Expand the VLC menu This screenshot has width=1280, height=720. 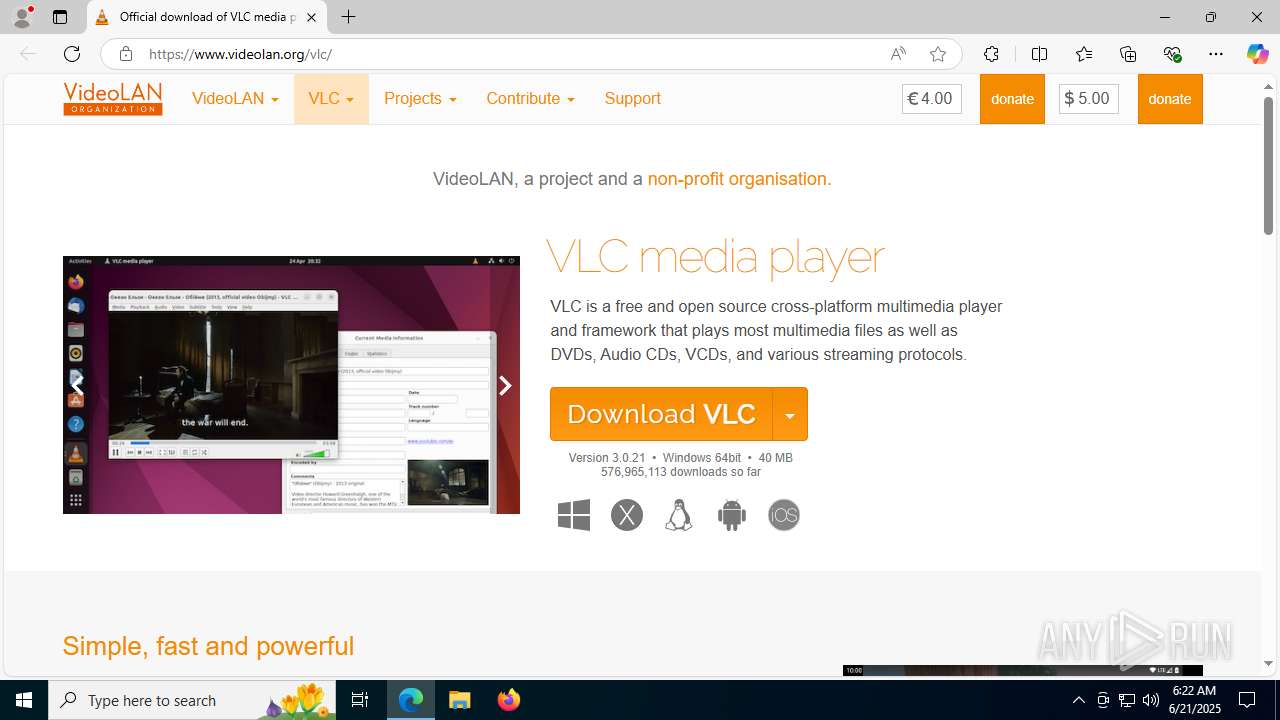(x=331, y=99)
